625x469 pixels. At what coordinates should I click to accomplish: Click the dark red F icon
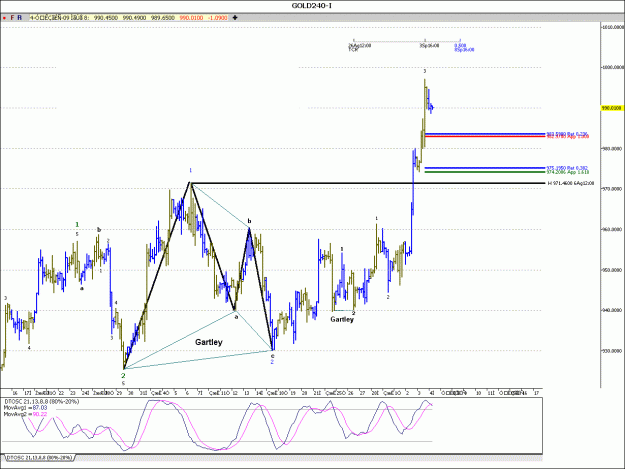(x=12, y=18)
